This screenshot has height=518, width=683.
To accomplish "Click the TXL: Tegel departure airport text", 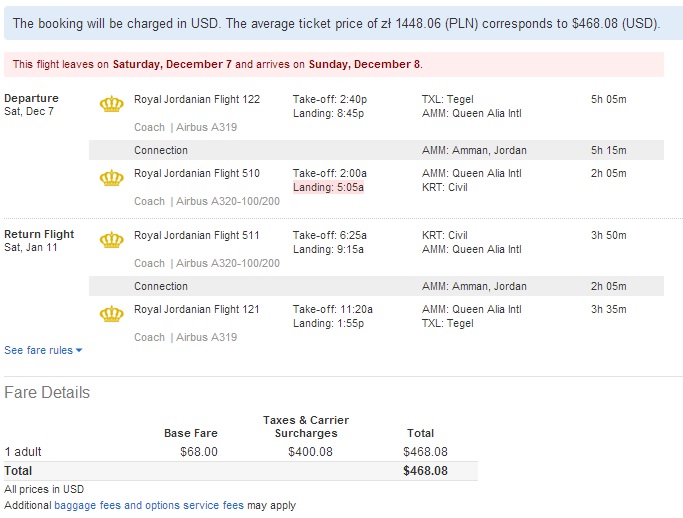I will click(x=447, y=99).
